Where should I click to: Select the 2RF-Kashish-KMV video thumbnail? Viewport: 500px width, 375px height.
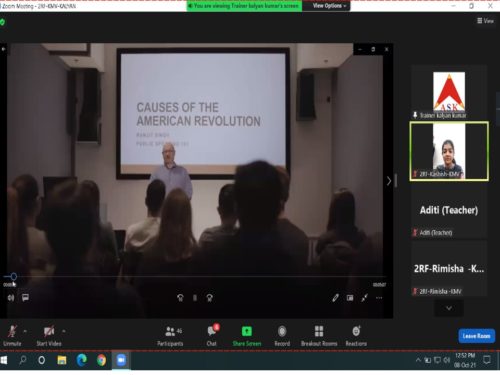[449, 151]
